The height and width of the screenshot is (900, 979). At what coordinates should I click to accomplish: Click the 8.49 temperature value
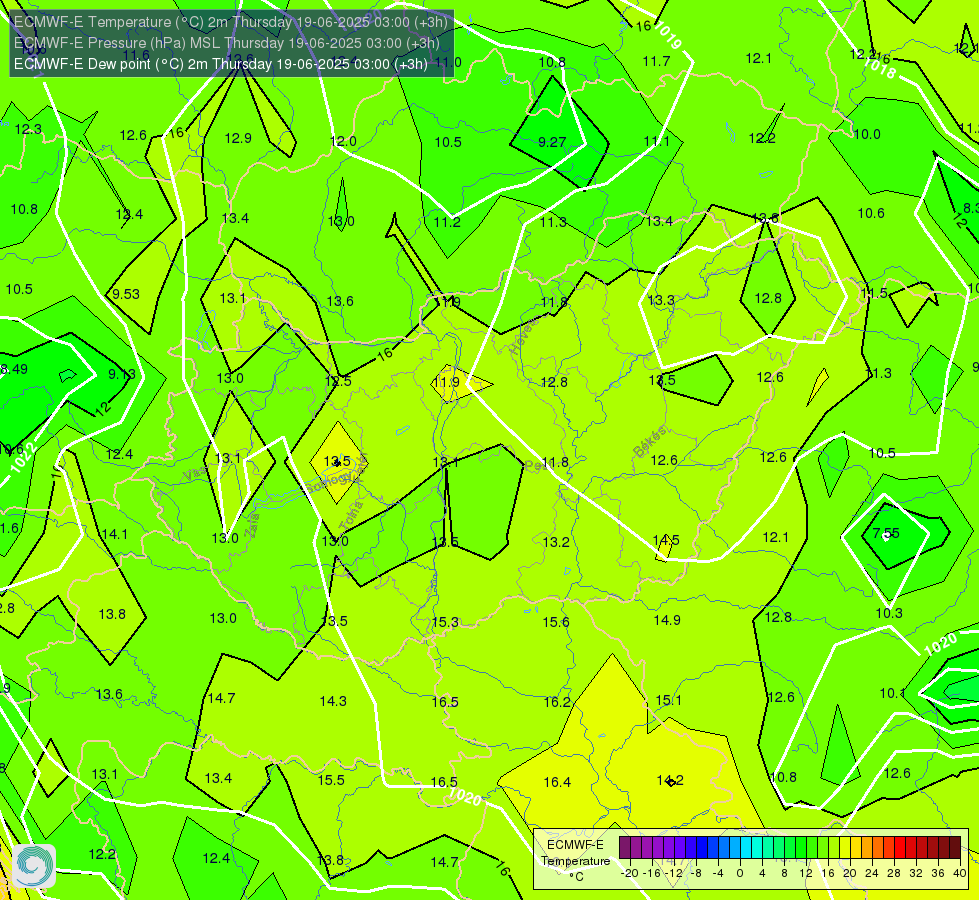coord(14,369)
